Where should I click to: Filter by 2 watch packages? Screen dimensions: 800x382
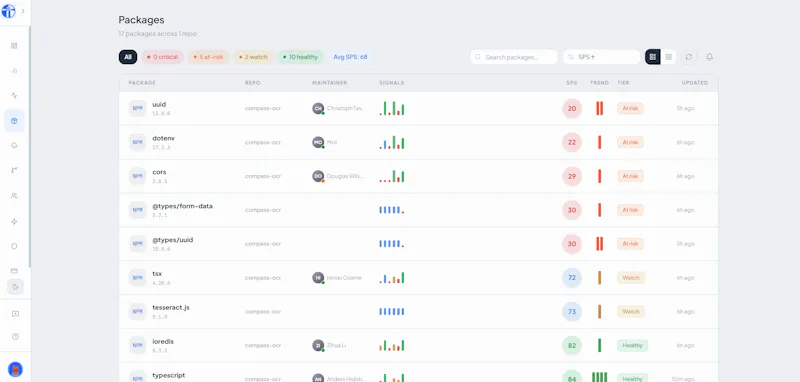253,57
